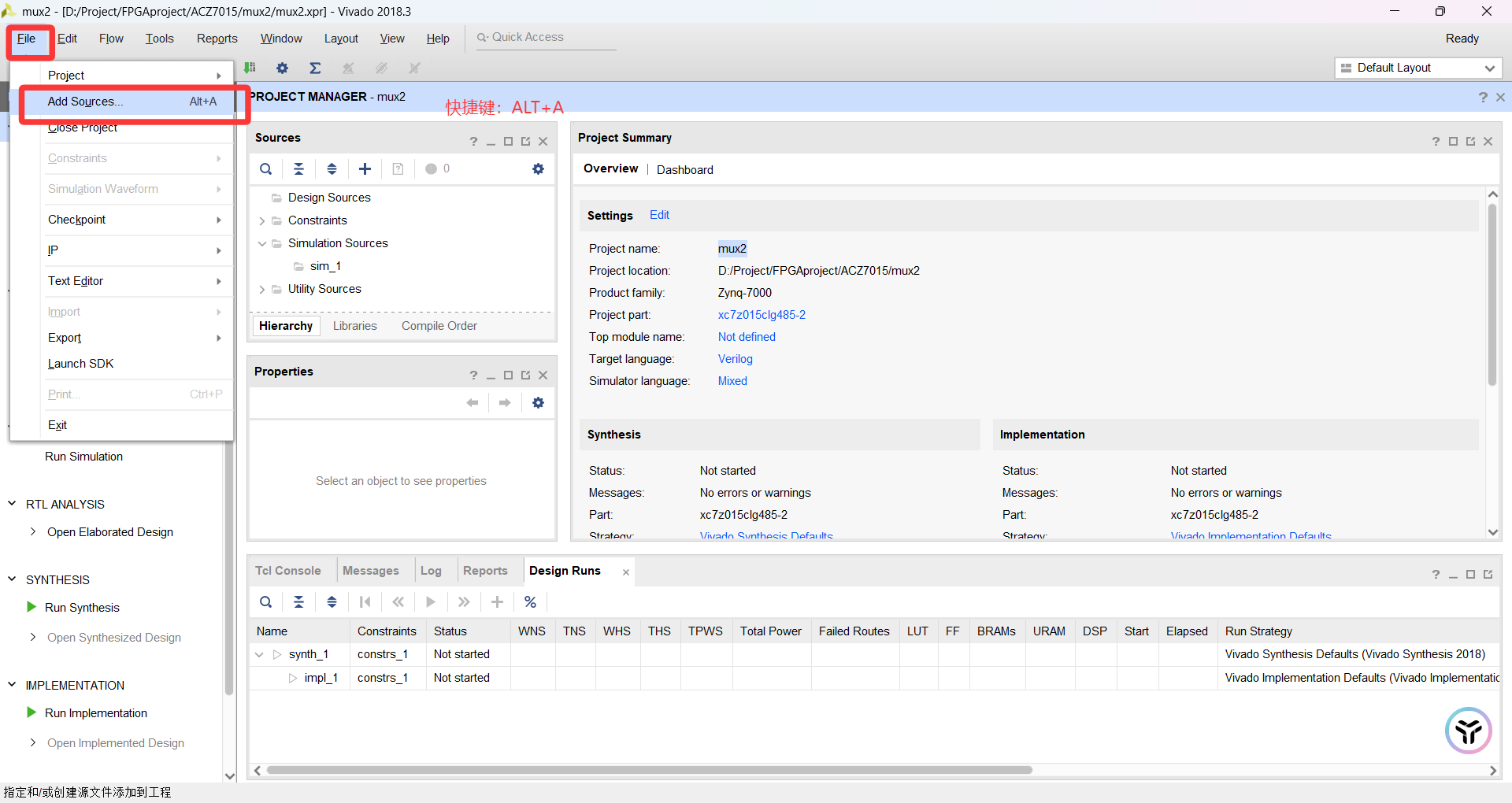The image size is (1512, 803).
Task: Collapse Simulation Sources folder
Action: click(x=262, y=244)
